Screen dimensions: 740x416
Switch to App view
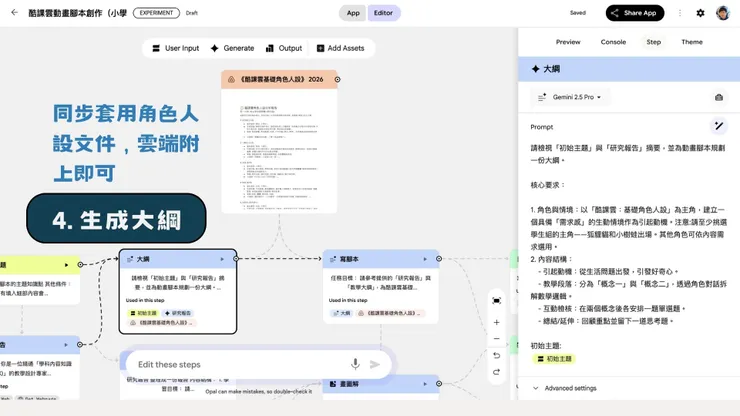pyautogui.click(x=353, y=13)
